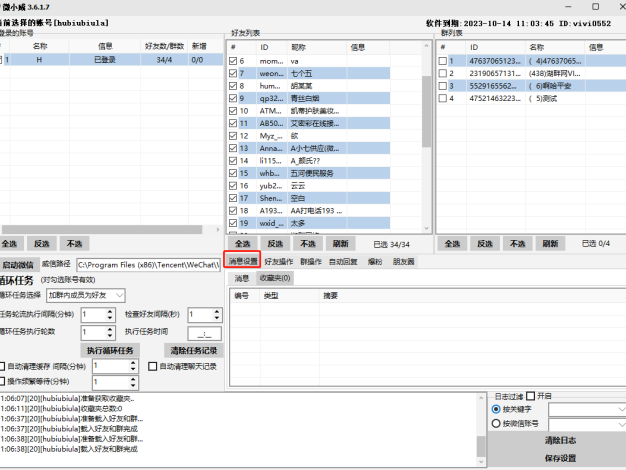
Task: Increase the 检查好友间隔 spinner value
Action: pyautogui.click(x=215, y=309)
